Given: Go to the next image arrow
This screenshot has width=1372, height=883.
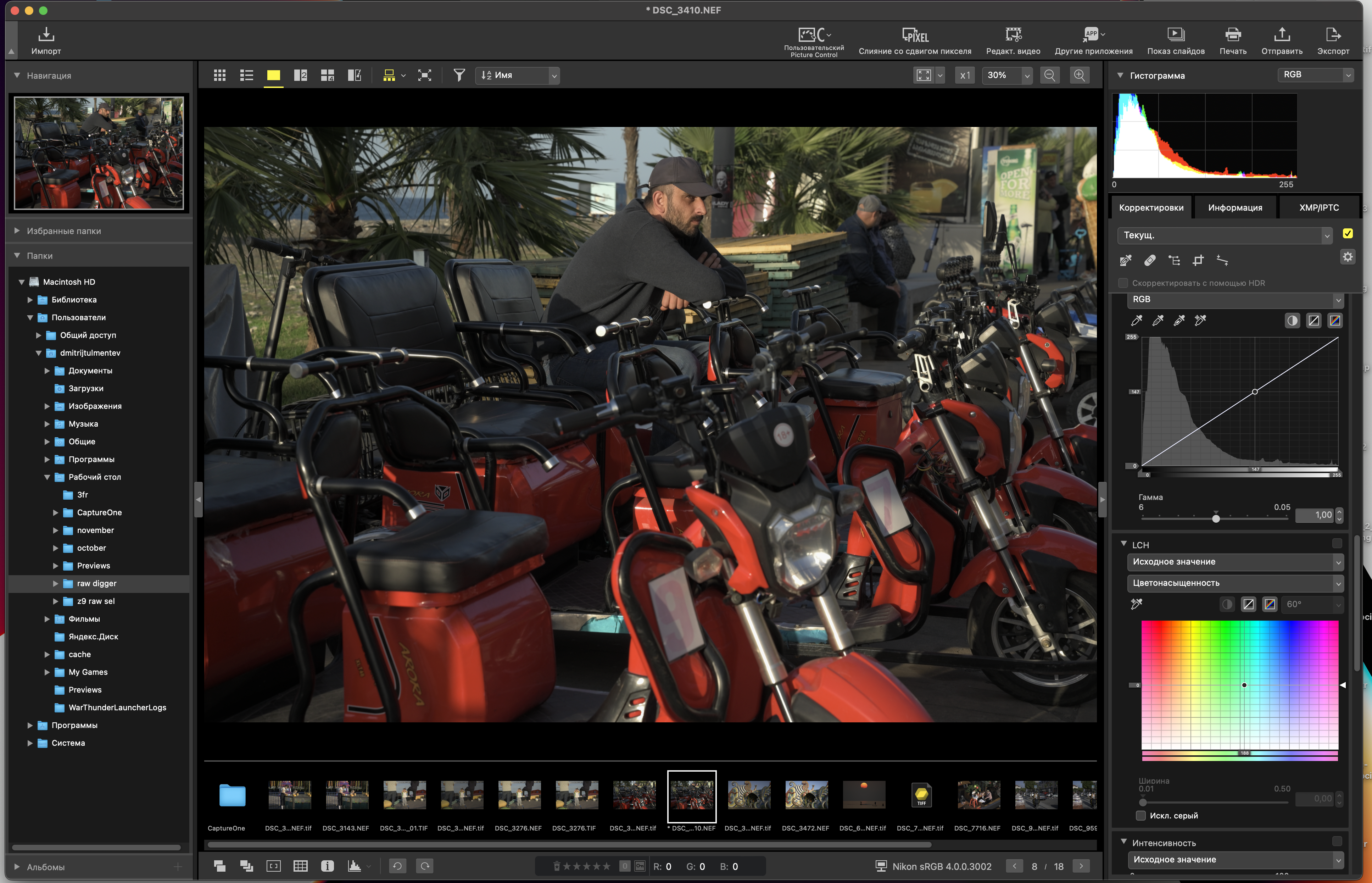Looking at the screenshot, I should click(1081, 866).
